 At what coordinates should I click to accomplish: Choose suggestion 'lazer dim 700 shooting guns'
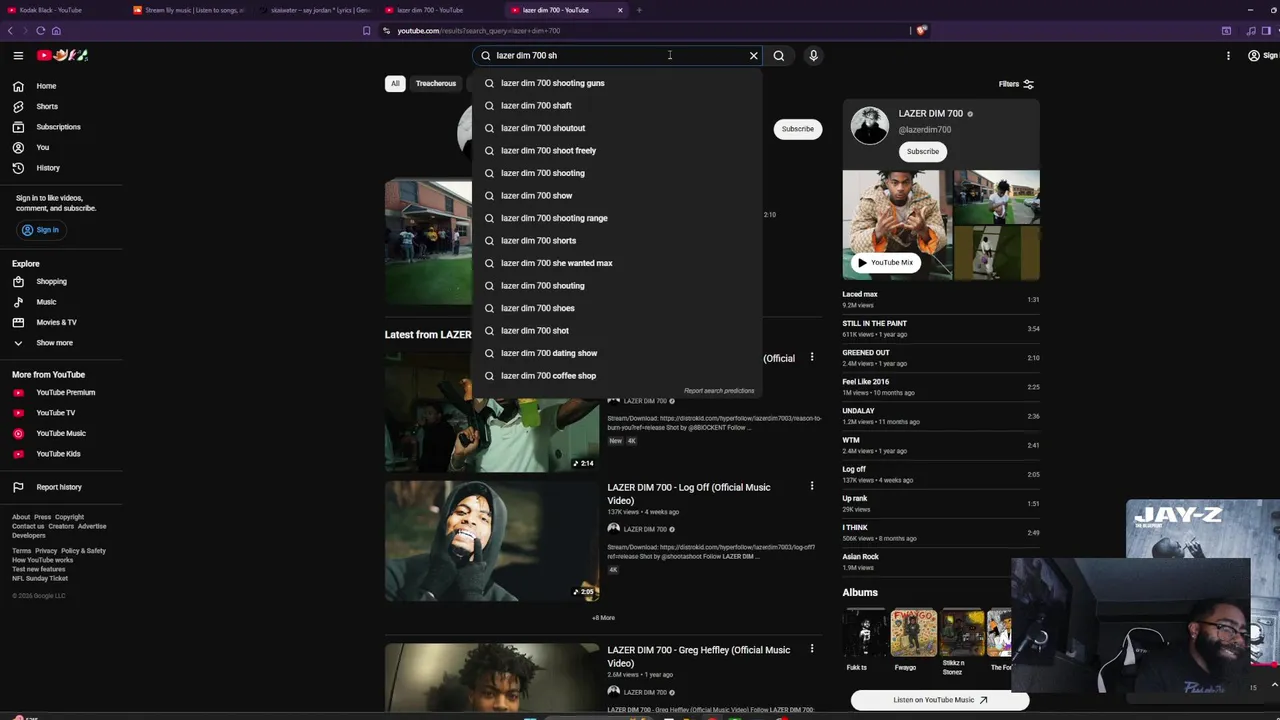tap(617, 83)
